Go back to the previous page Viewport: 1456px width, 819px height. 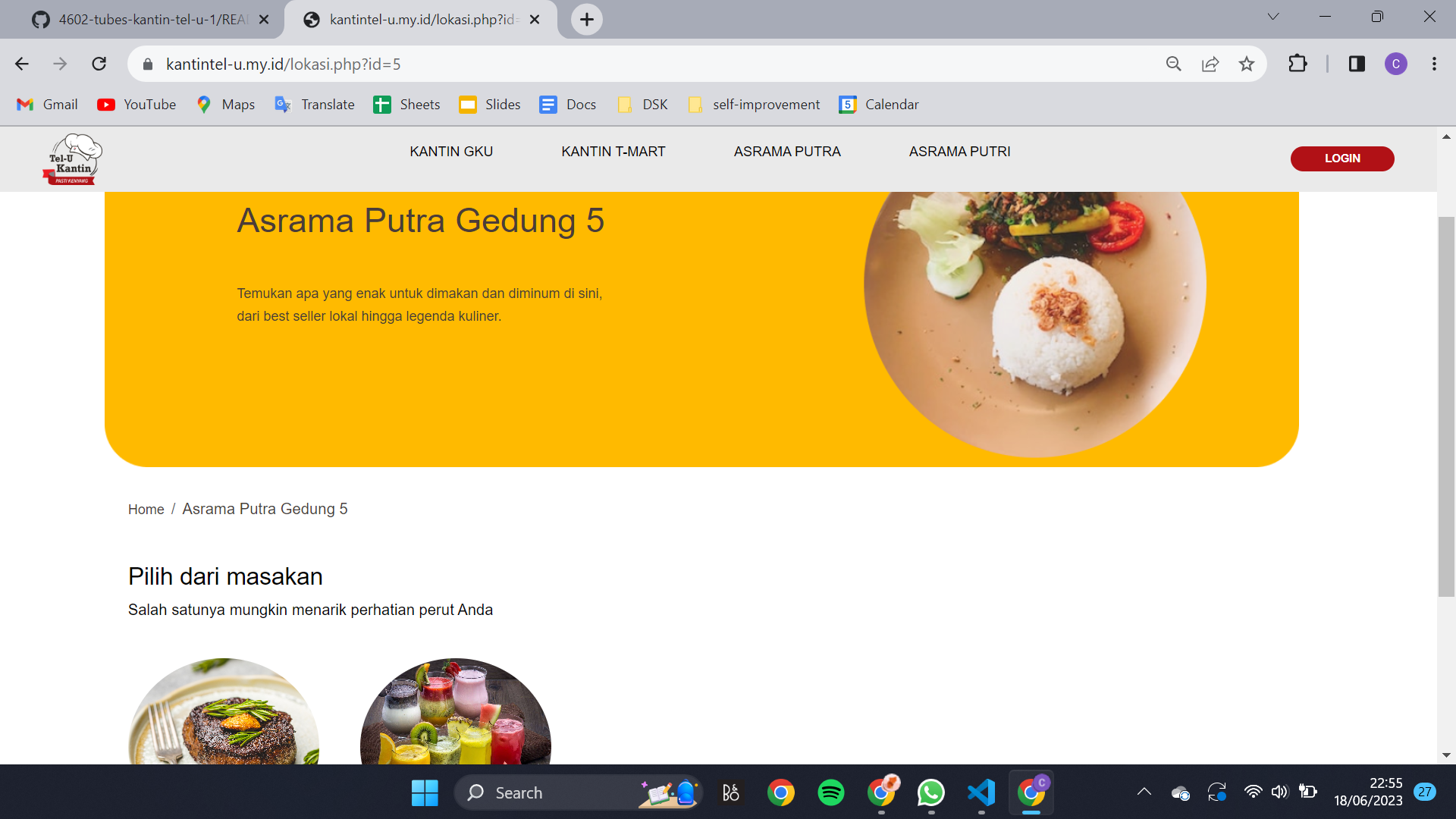(x=22, y=64)
